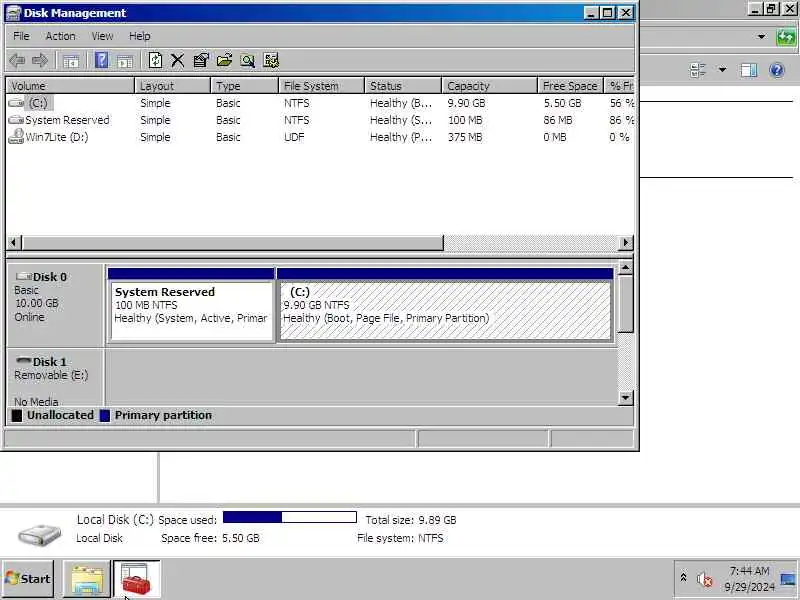Click the (C:) drive icon in the volume list
The width and height of the screenshot is (800, 600).
(x=16, y=103)
